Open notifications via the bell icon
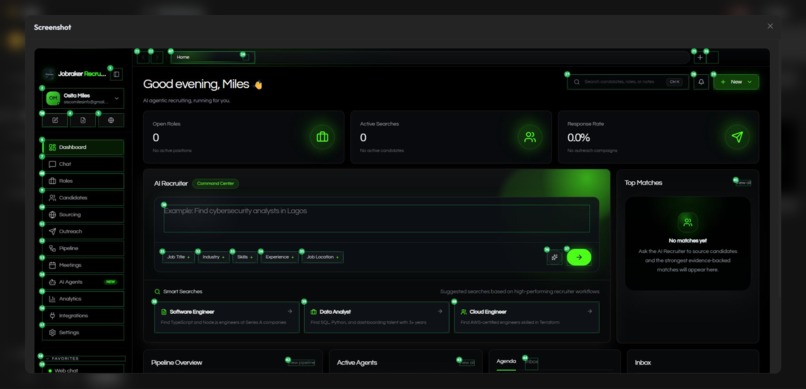The height and width of the screenshot is (389, 806). click(701, 82)
